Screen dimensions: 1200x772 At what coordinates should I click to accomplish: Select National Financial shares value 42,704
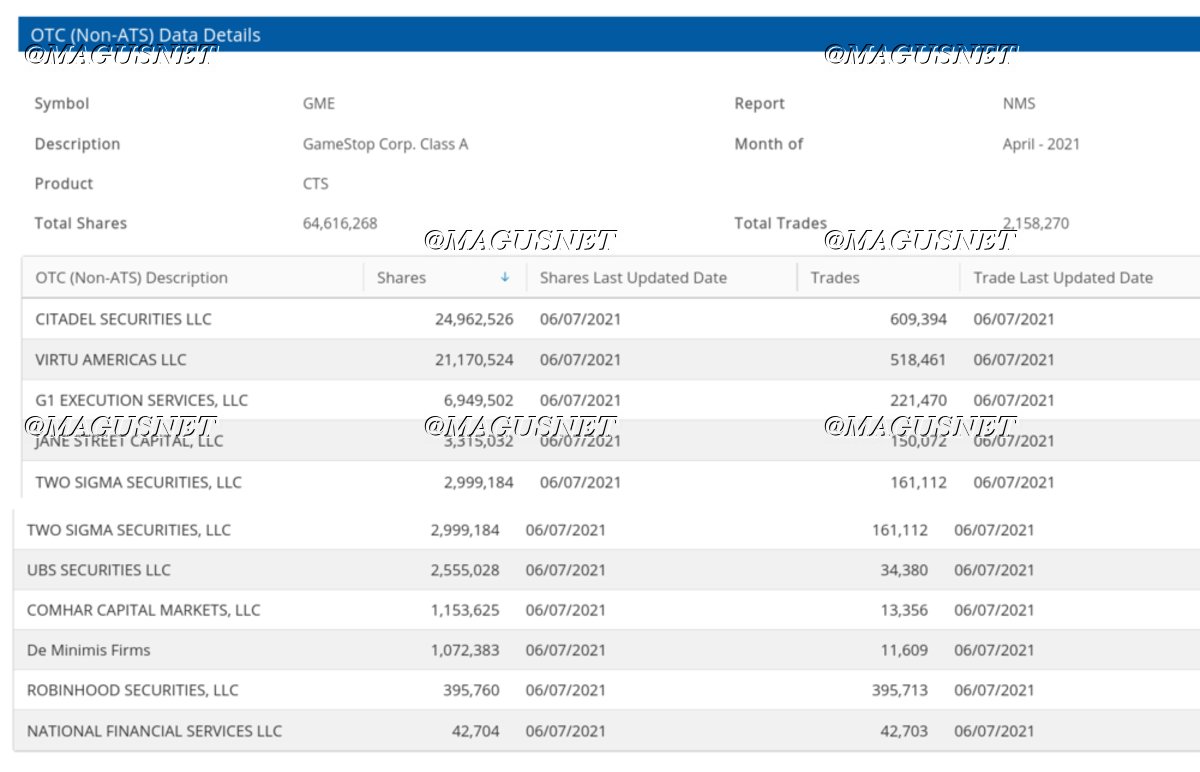[x=476, y=731]
